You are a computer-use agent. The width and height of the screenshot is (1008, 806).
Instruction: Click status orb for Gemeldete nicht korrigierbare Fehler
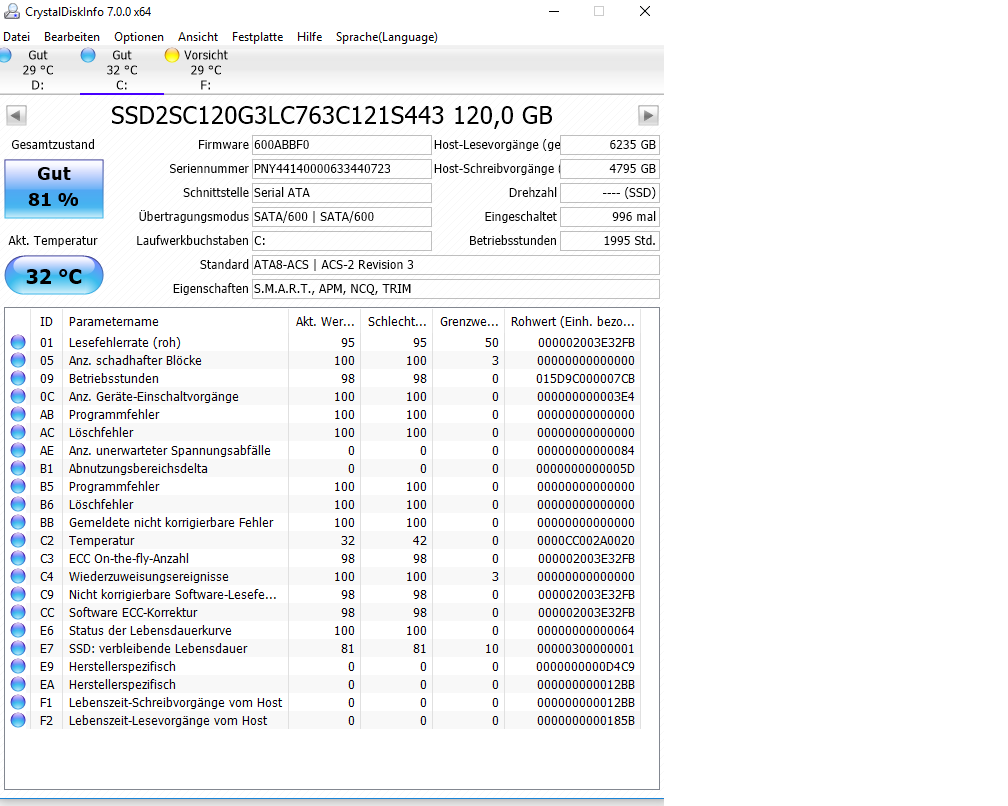(18, 523)
